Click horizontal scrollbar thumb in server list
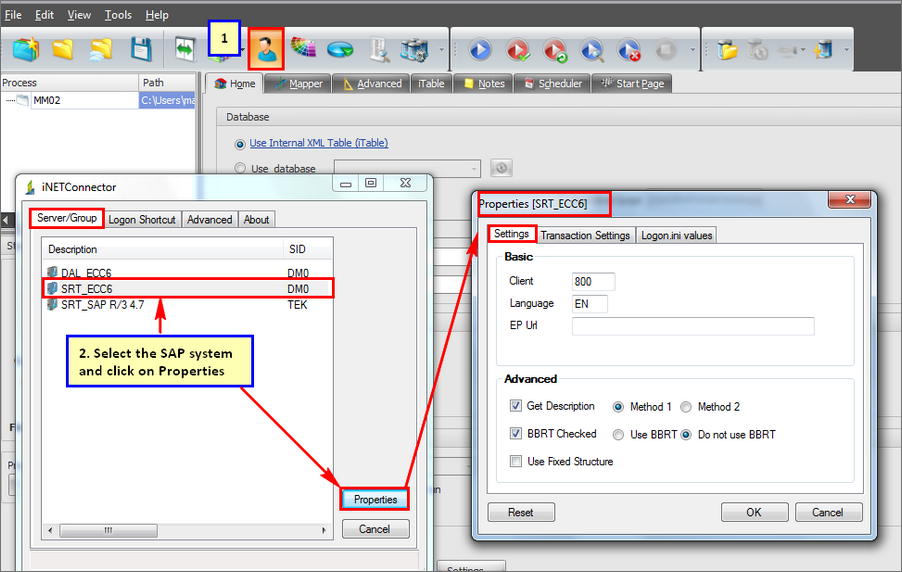The width and height of the screenshot is (902, 572). (x=108, y=530)
